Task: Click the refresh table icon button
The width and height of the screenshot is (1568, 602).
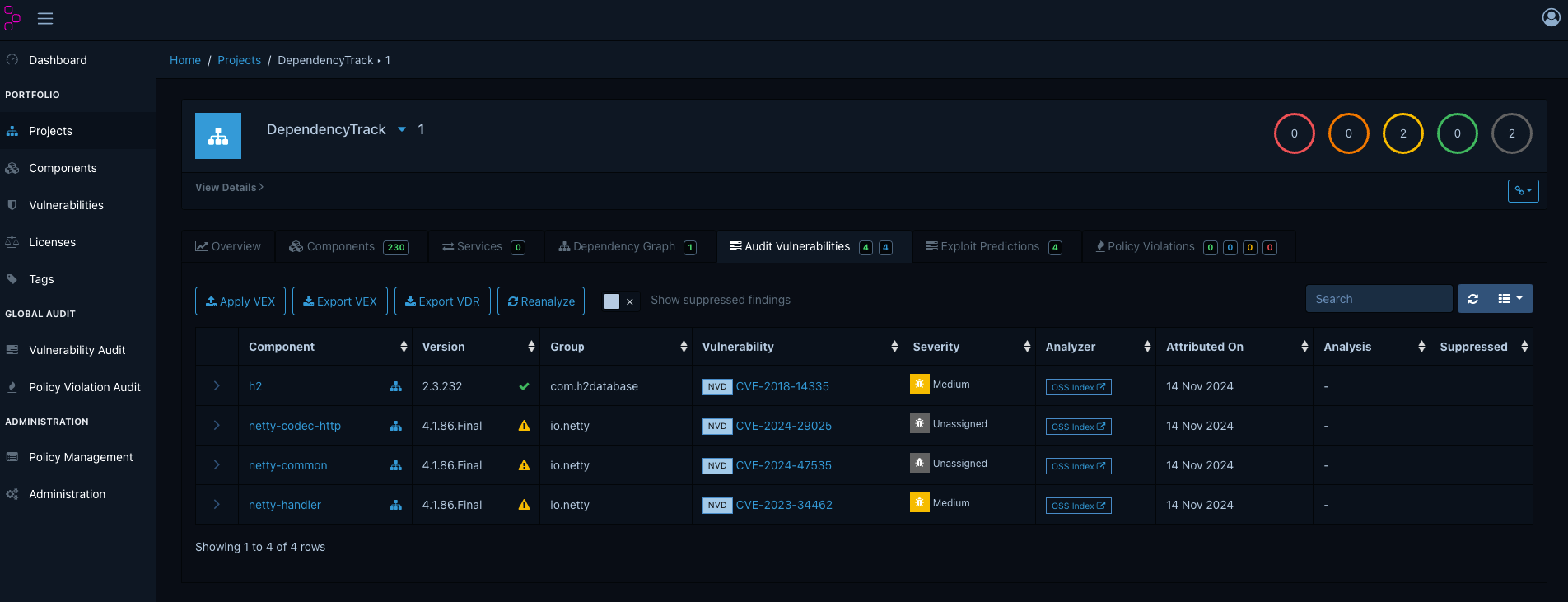Action: click(1472, 299)
